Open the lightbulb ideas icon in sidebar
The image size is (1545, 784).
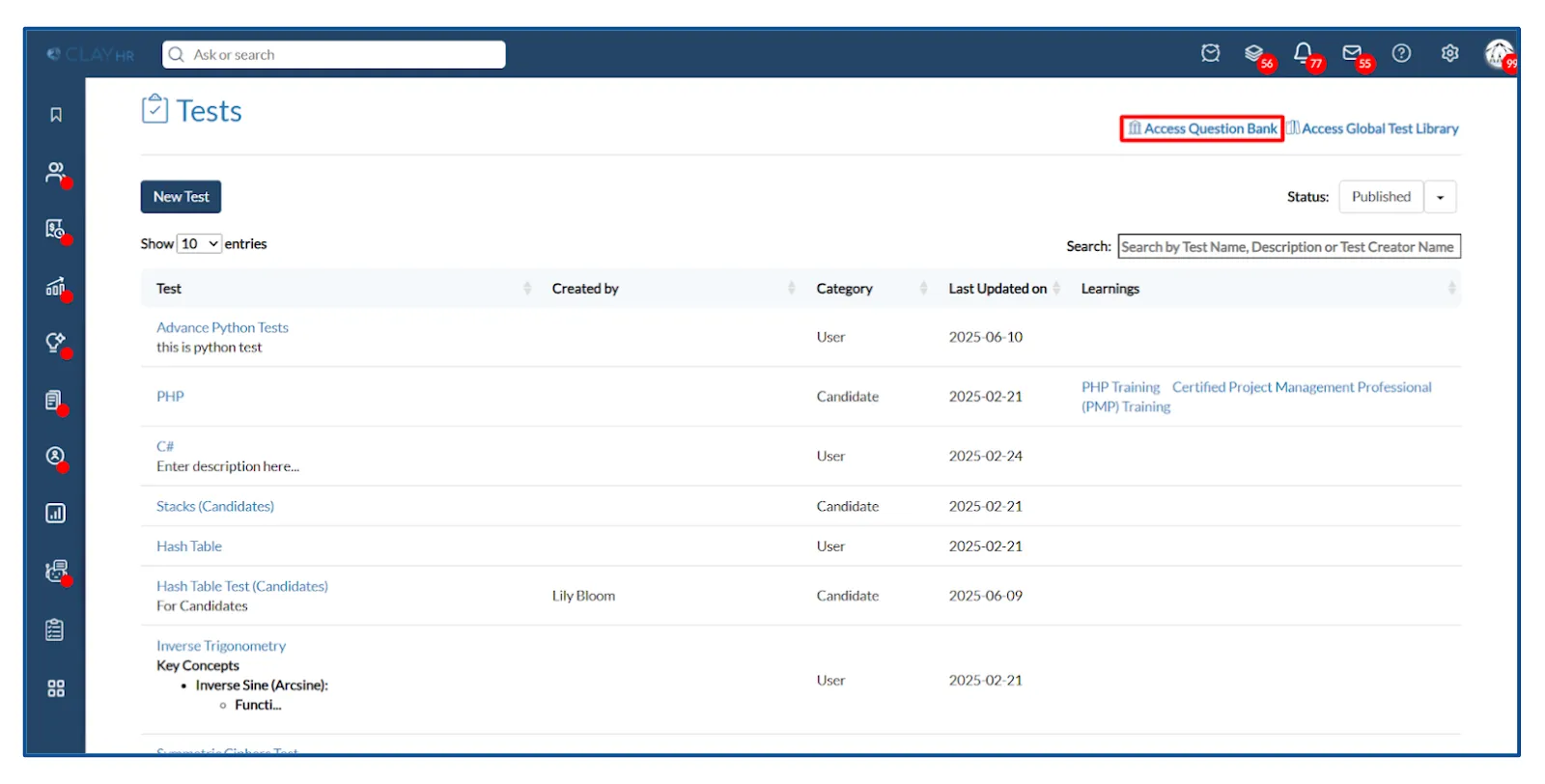56,343
